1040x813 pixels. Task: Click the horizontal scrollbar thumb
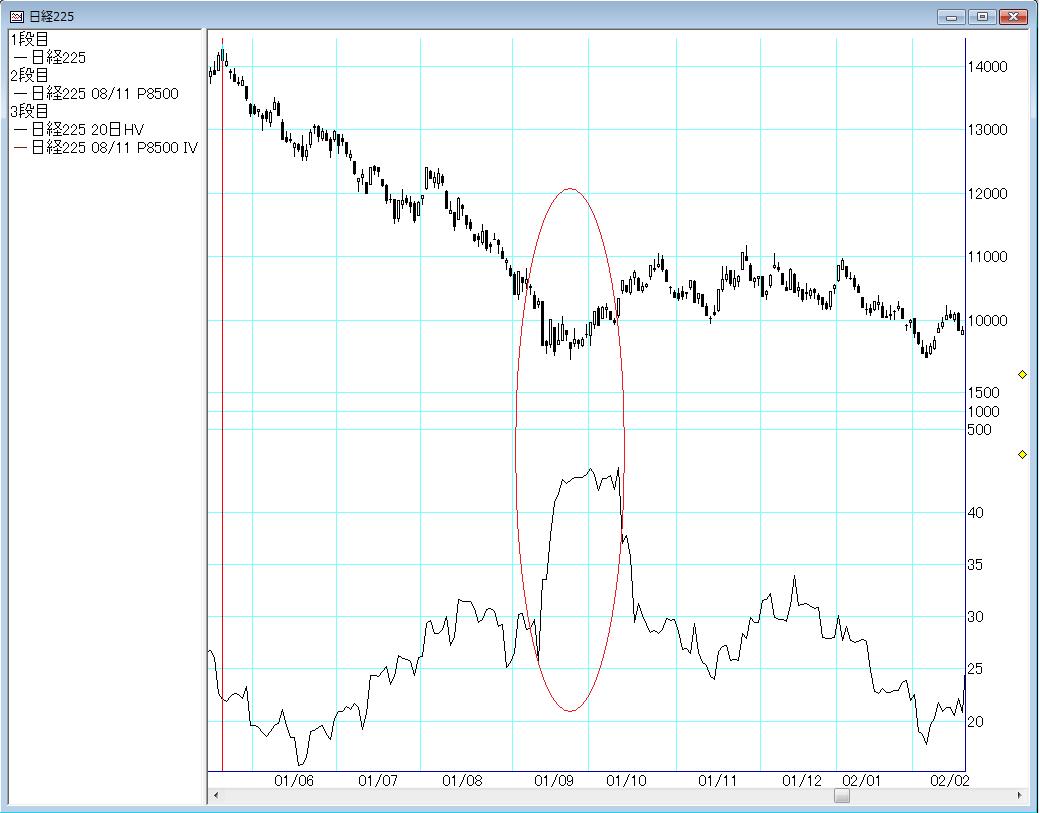click(x=842, y=796)
